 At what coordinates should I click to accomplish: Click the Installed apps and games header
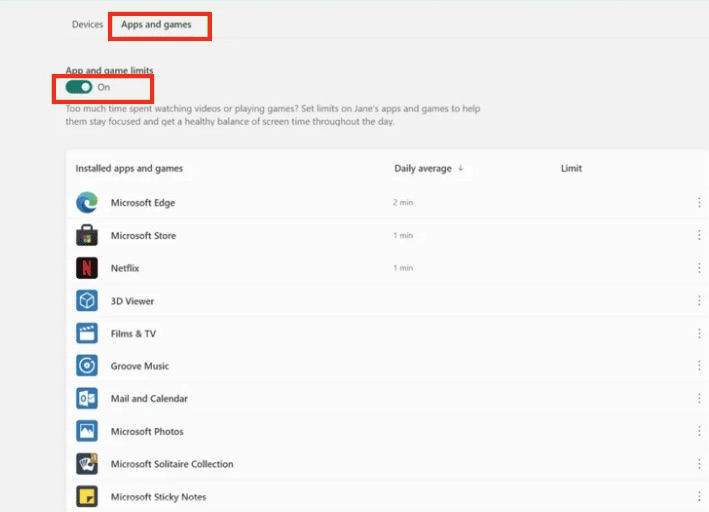(x=129, y=169)
